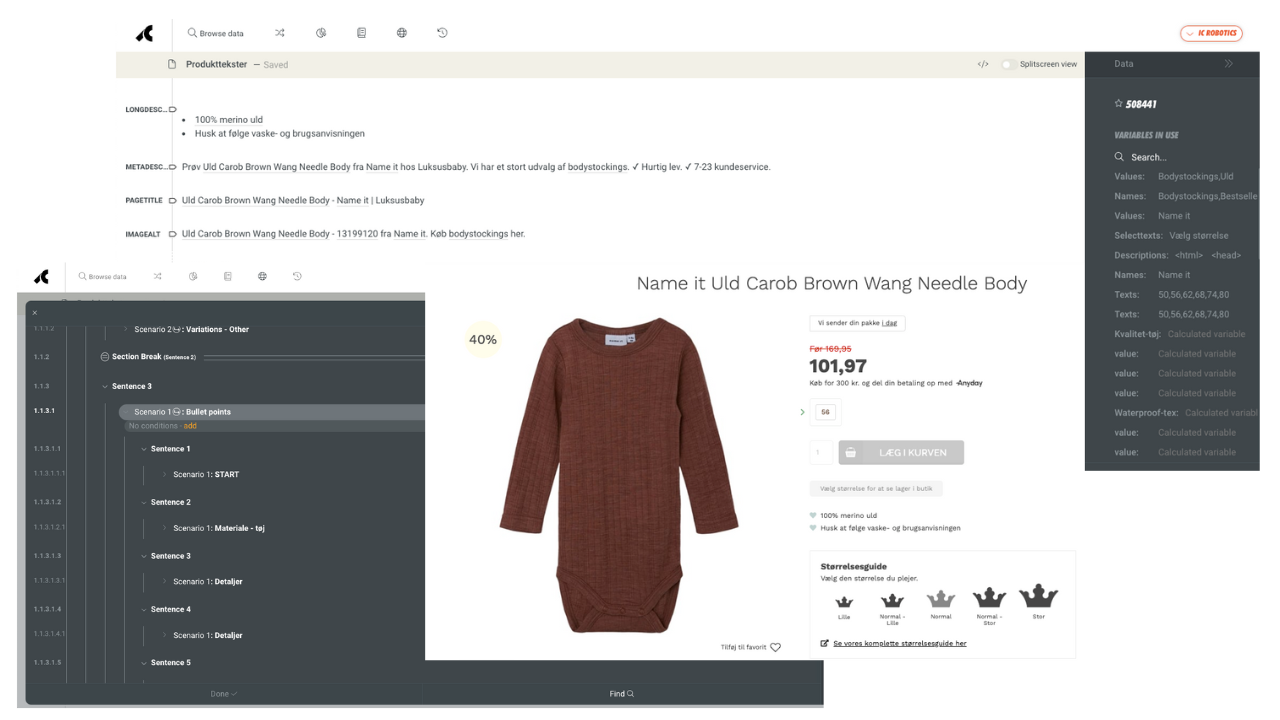Click the basket icon on Læg i kurven button
The height and width of the screenshot is (720, 1280).
[x=851, y=452]
